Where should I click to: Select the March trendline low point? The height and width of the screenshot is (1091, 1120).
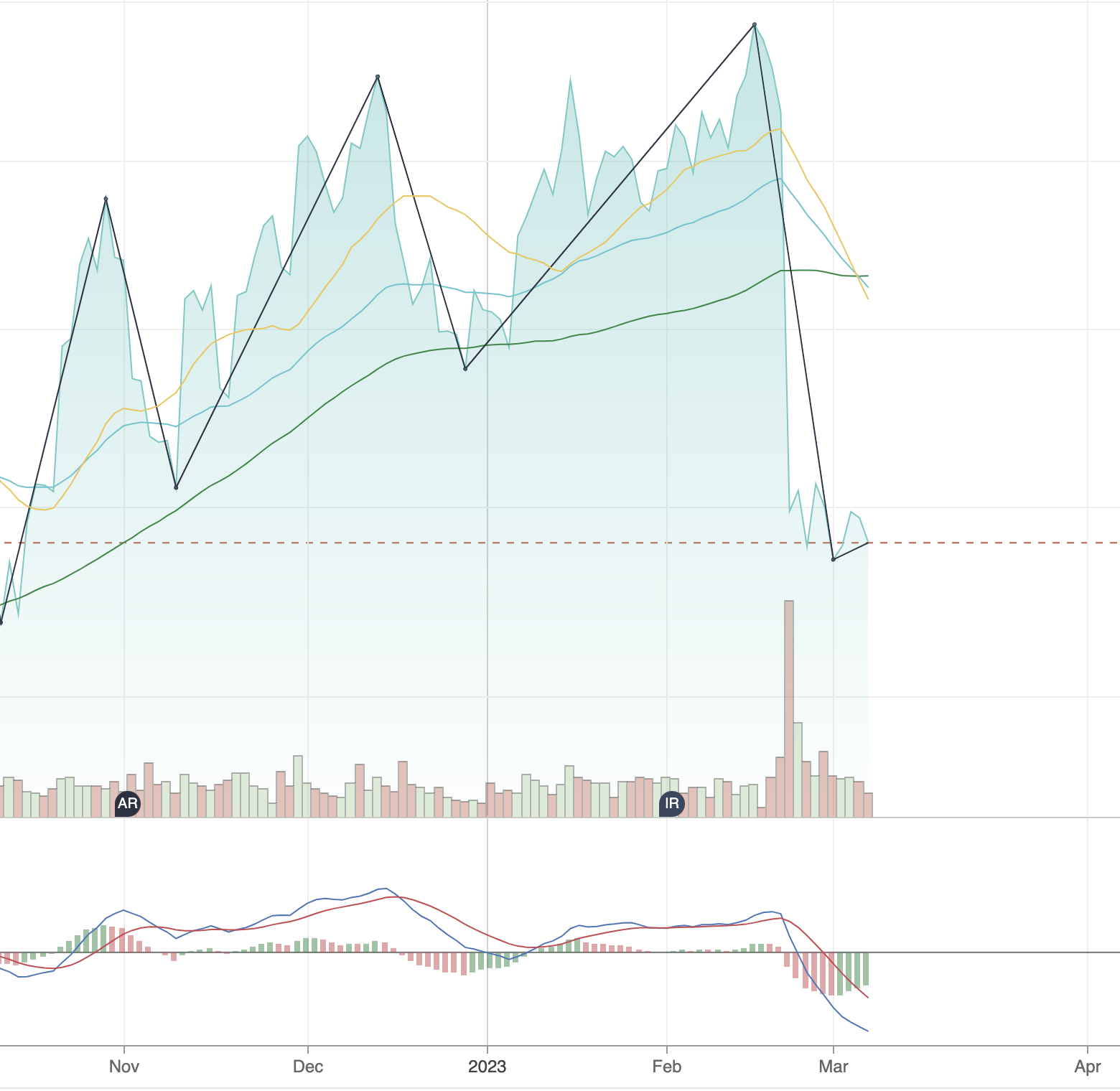point(834,559)
